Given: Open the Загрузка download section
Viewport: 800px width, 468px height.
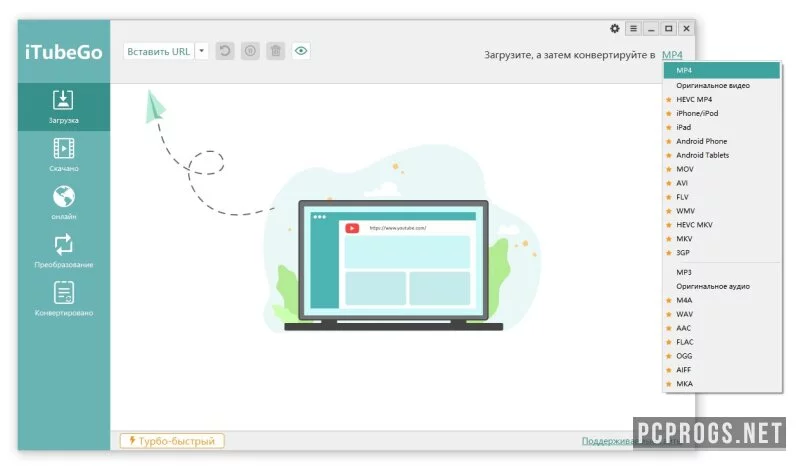Looking at the screenshot, I should (x=64, y=107).
